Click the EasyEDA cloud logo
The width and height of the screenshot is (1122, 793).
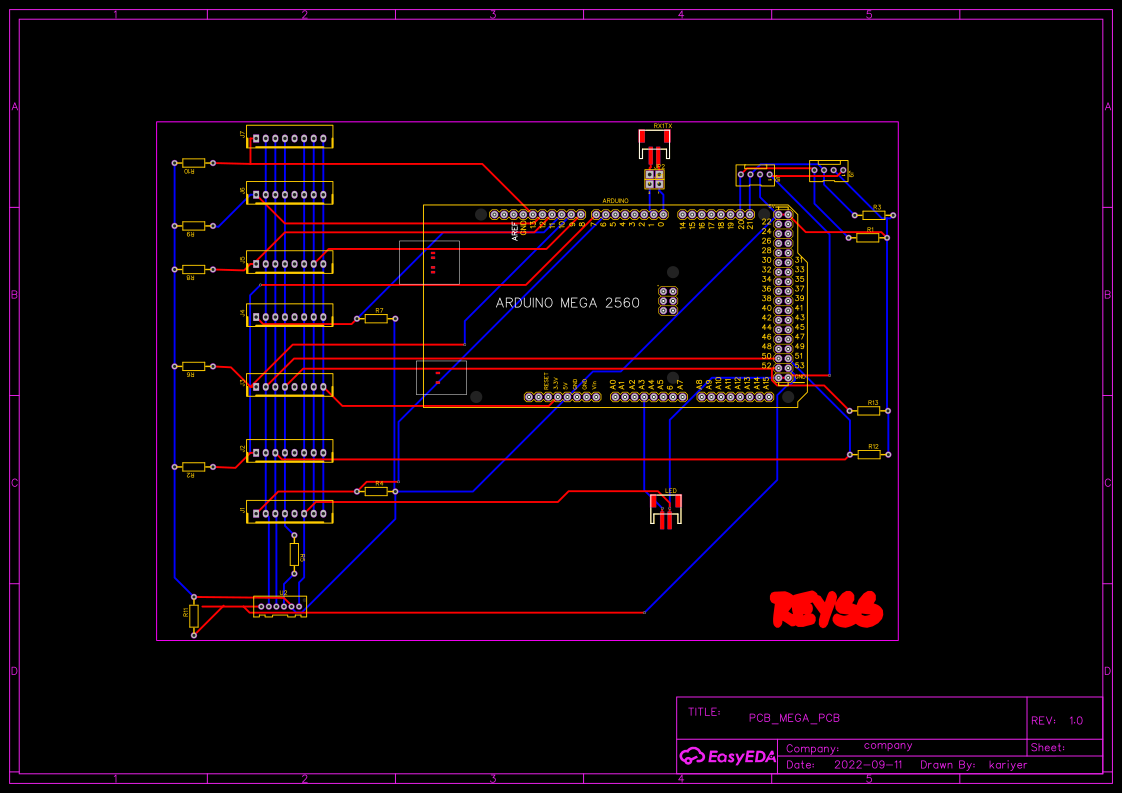[692, 757]
